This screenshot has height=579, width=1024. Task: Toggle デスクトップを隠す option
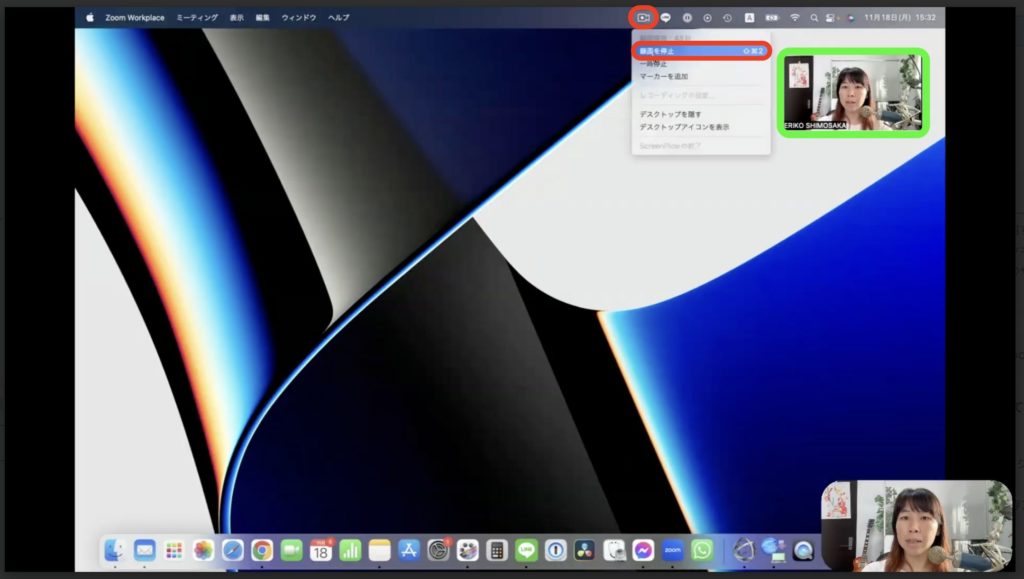click(x=677, y=114)
